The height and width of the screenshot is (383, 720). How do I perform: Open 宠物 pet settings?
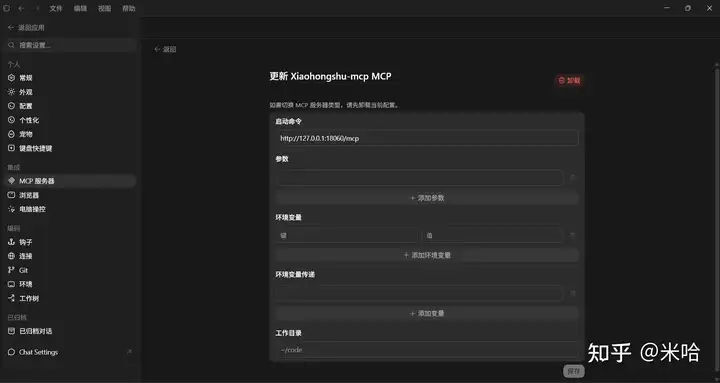tap(70, 134)
